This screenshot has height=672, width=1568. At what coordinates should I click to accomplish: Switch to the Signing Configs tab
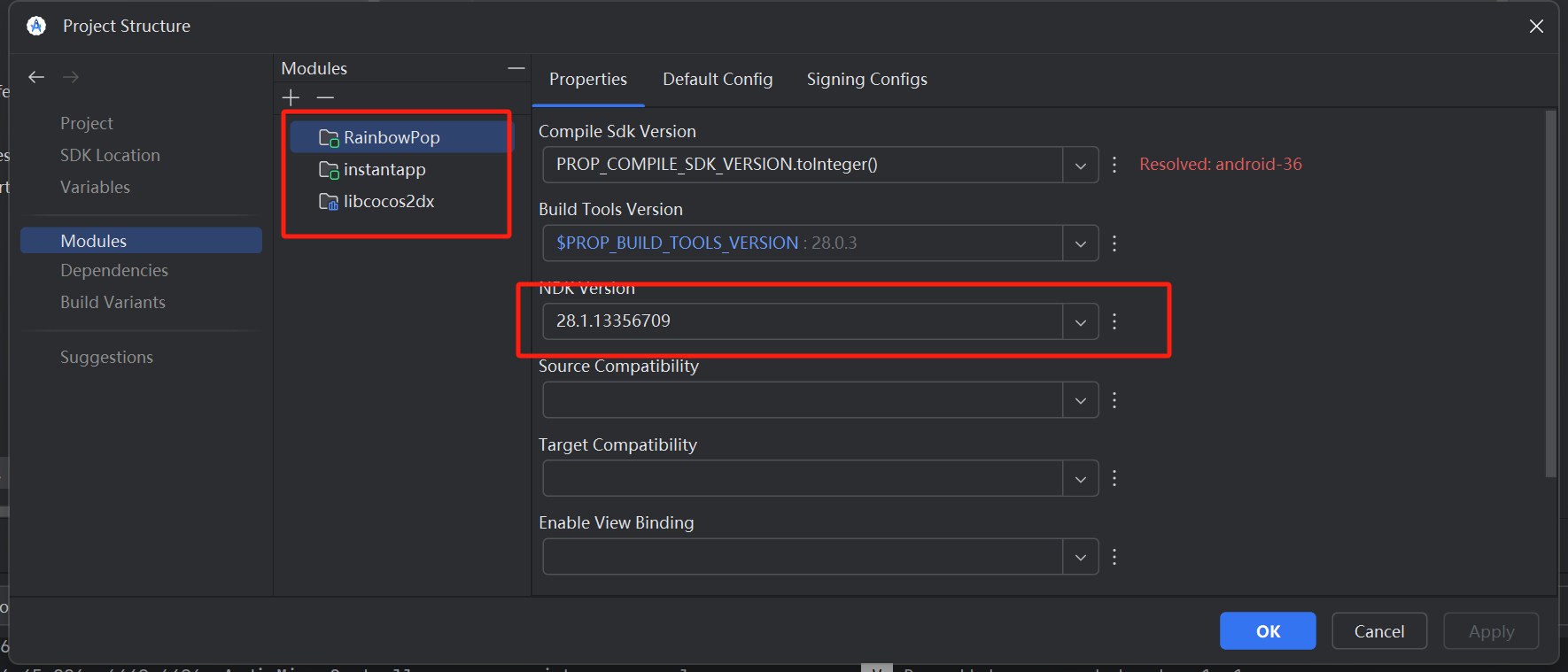(x=866, y=80)
